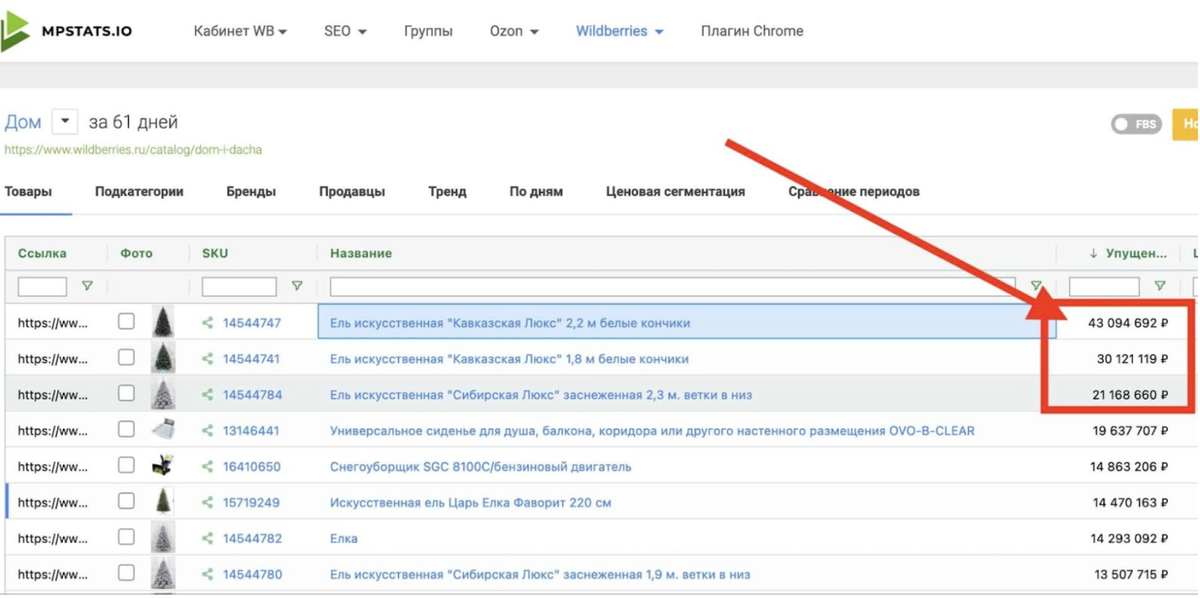The image size is (1200, 598).
Task: Open the Название column filter funnel icon
Action: 1036,286
